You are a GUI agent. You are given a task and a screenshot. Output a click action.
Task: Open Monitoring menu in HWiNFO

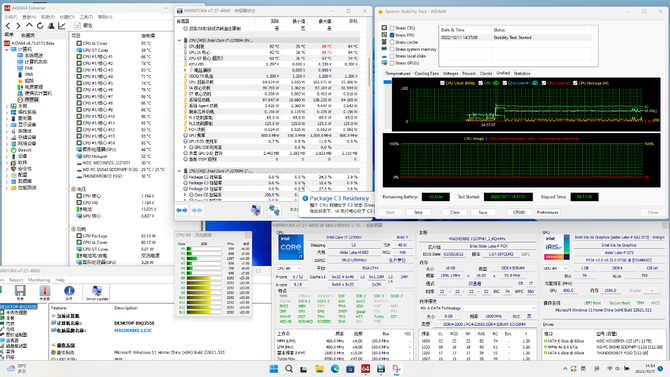pyautogui.click(x=39, y=280)
